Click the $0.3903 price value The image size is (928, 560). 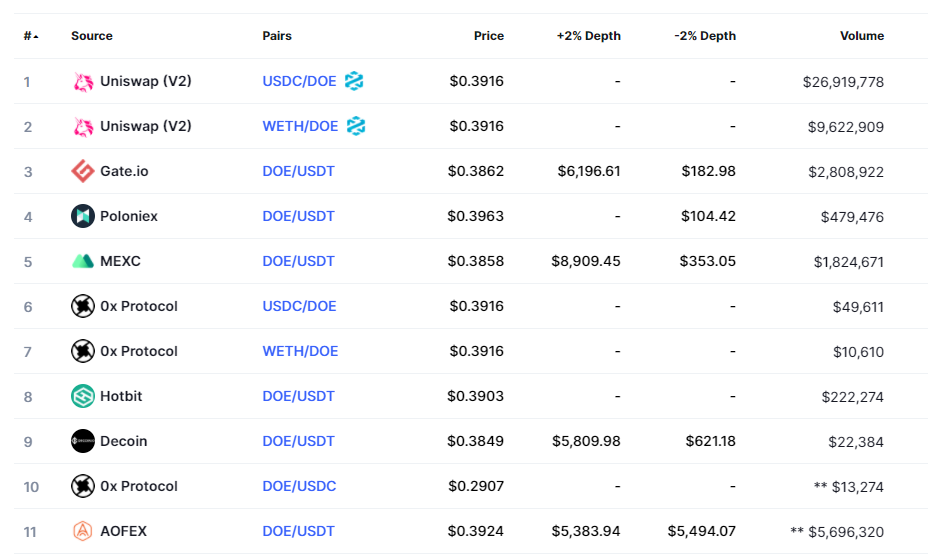pos(476,396)
